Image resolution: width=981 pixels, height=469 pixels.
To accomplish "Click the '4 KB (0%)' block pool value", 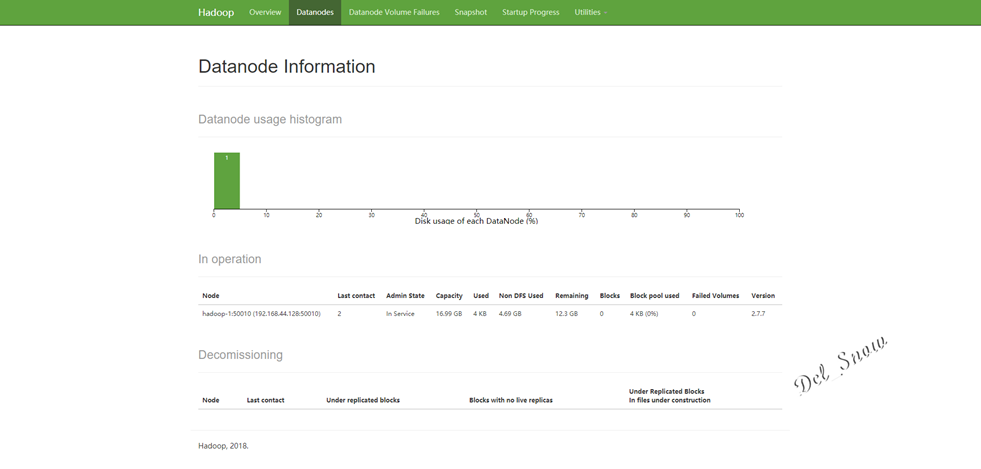I will coord(644,314).
